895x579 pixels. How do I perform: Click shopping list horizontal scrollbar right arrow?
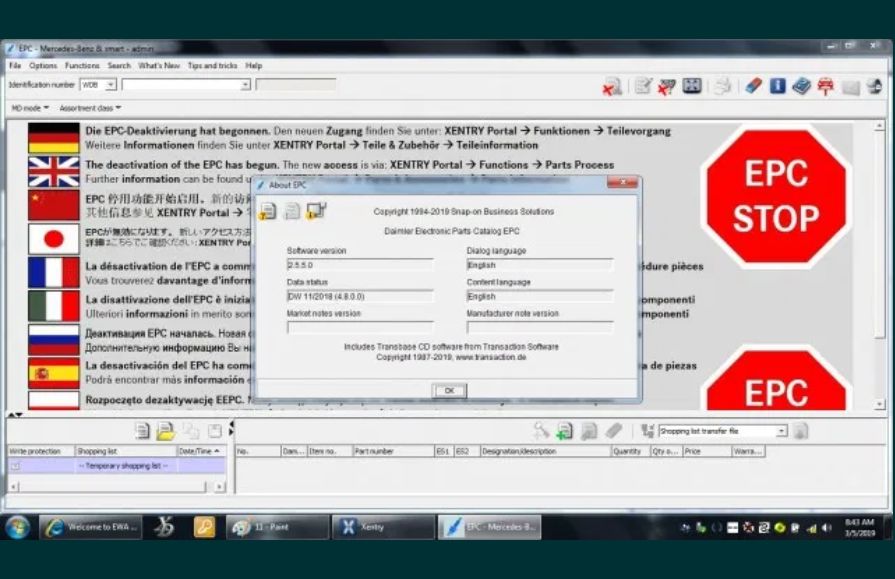[219, 486]
